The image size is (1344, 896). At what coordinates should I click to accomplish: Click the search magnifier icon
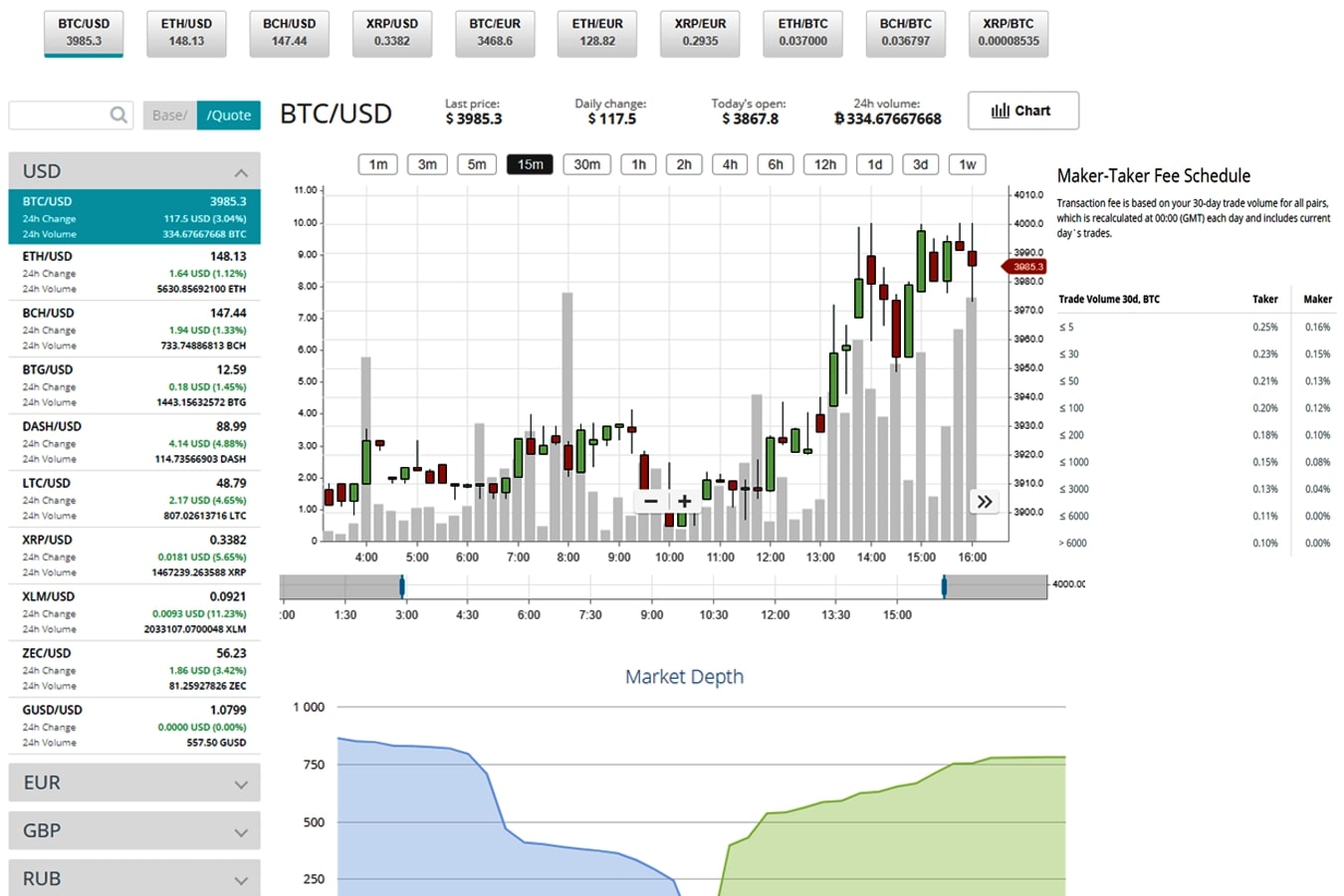coord(118,114)
